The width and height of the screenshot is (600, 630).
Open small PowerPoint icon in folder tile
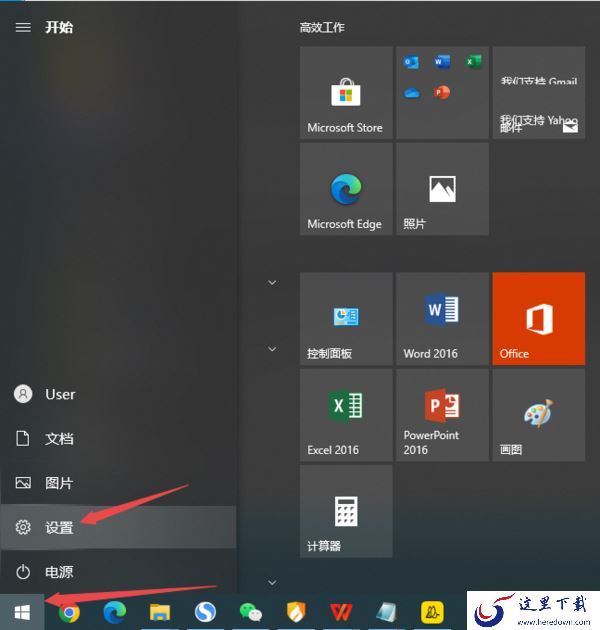click(442, 92)
